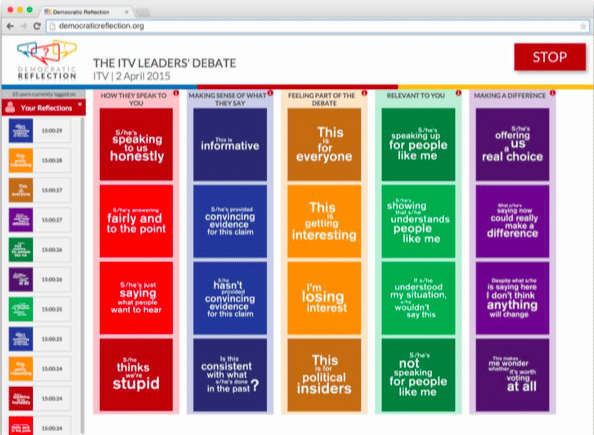Select the 'thinks we're stupid' card
The height and width of the screenshot is (435, 594).
click(136, 375)
